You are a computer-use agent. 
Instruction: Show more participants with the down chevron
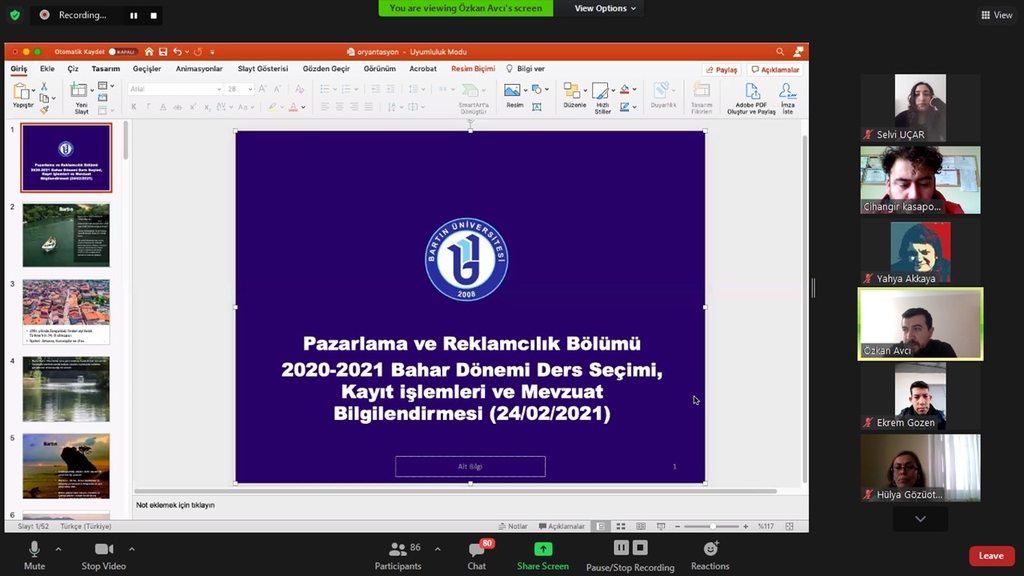pyautogui.click(x=920, y=519)
